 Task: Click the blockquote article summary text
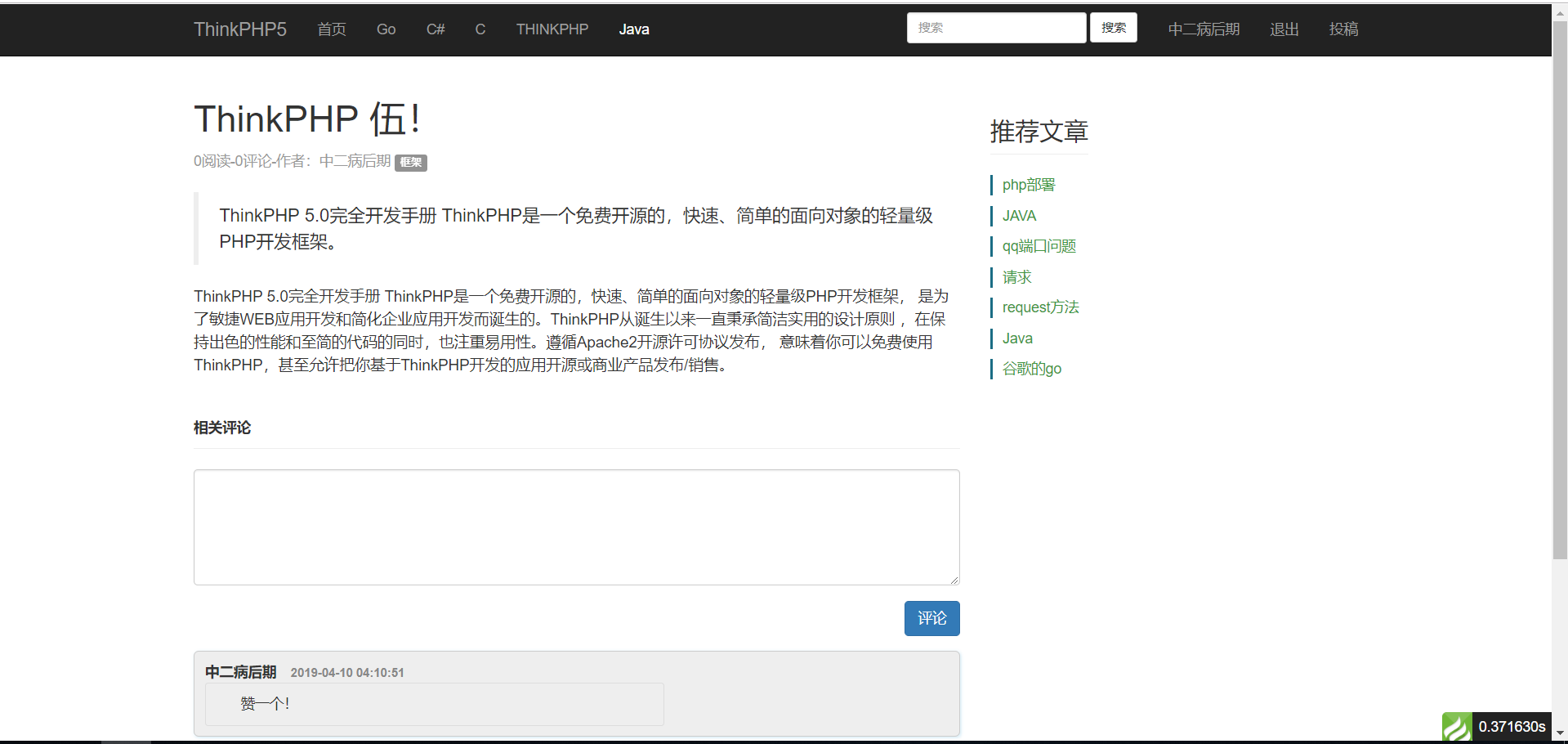point(576,228)
